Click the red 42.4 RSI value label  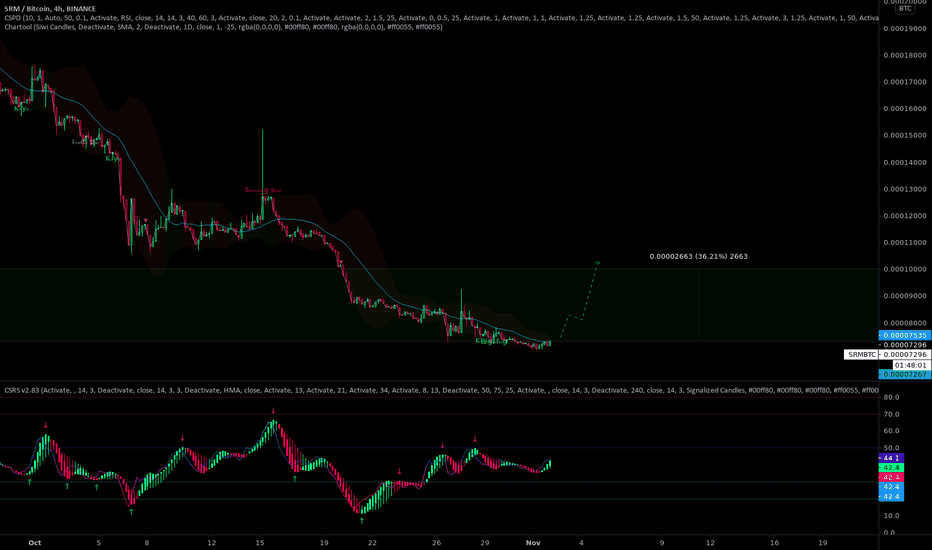coord(891,477)
